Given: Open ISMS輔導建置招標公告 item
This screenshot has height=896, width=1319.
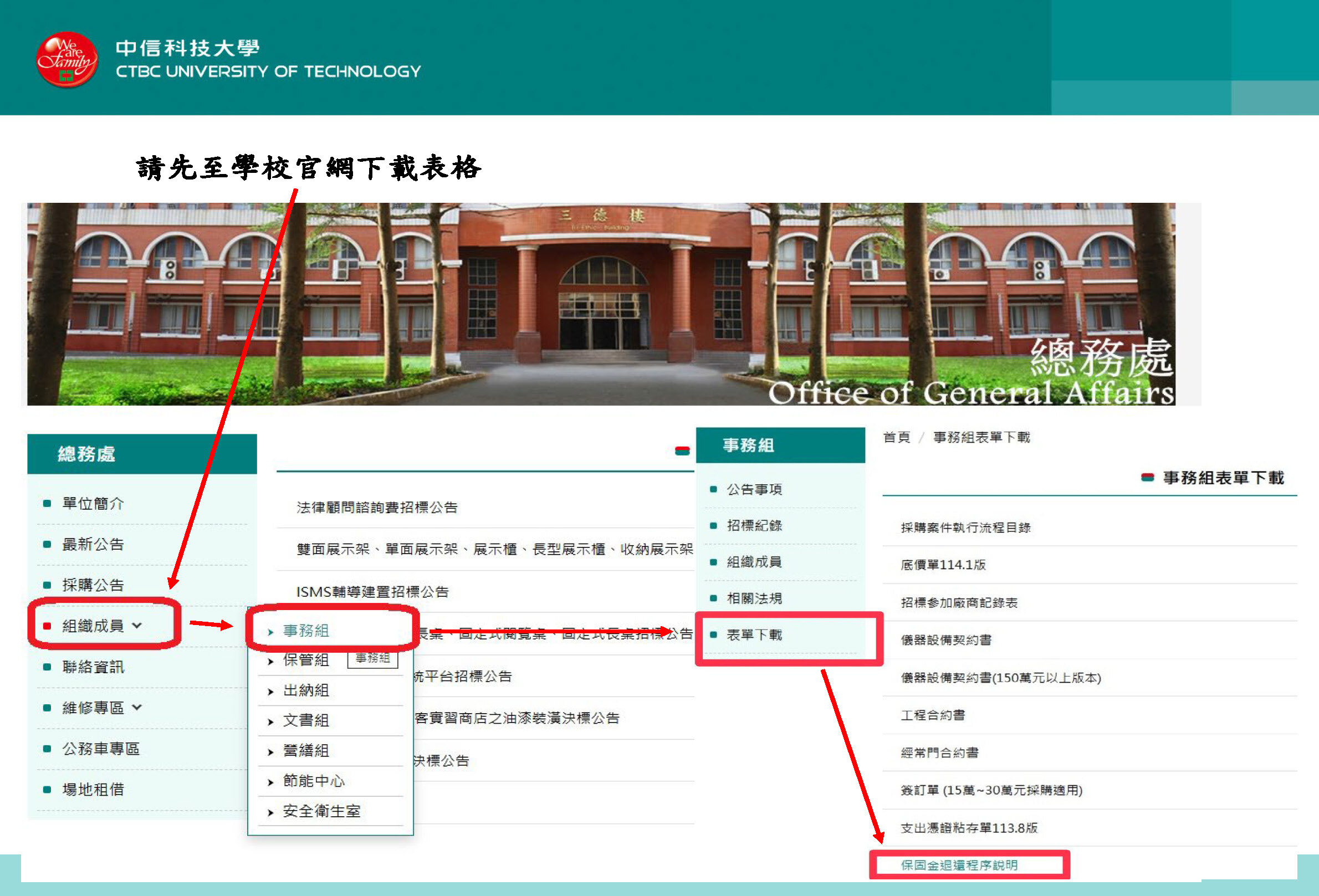Looking at the screenshot, I should coord(372,592).
